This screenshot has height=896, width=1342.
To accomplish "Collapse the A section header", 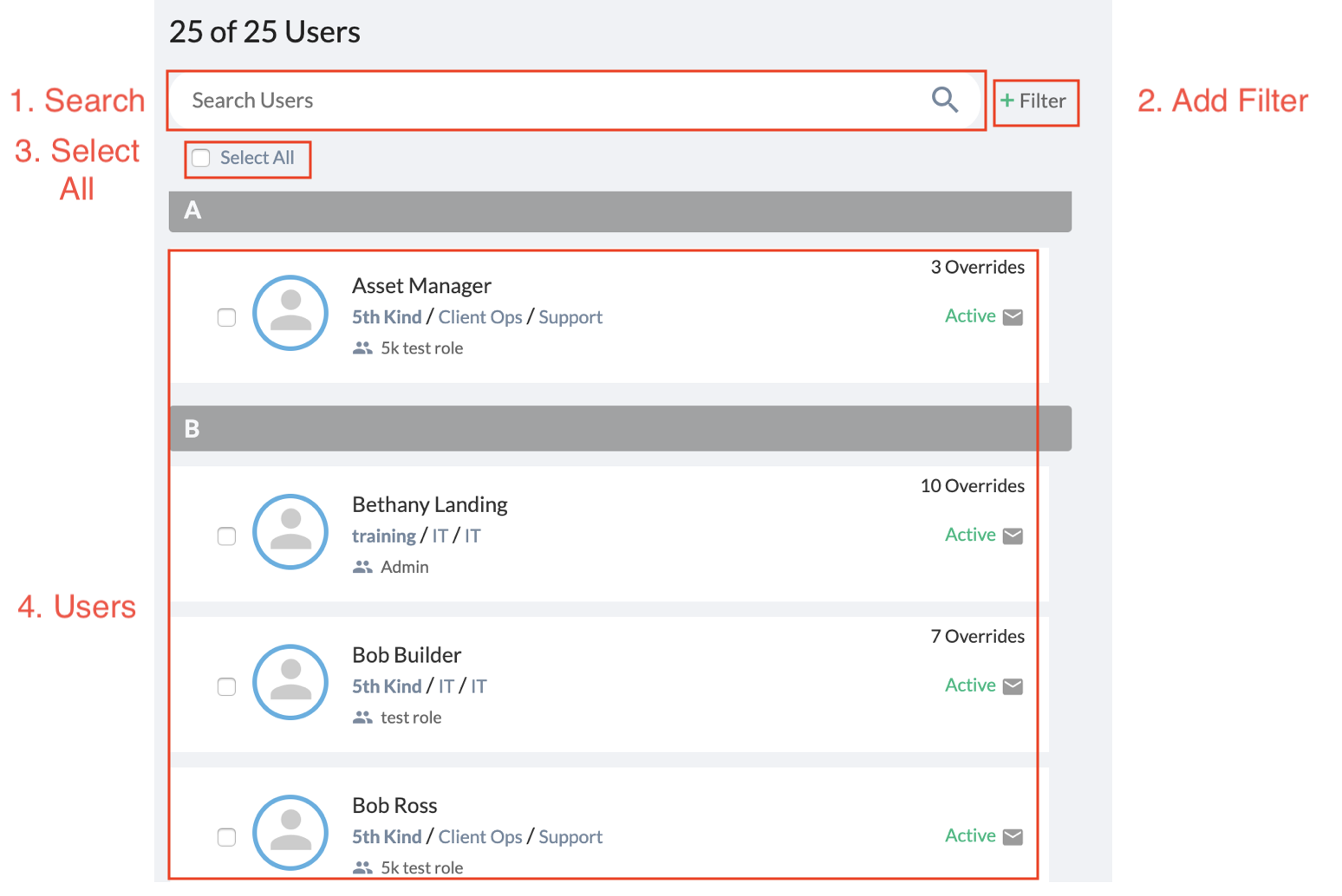I will click(x=620, y=211).
